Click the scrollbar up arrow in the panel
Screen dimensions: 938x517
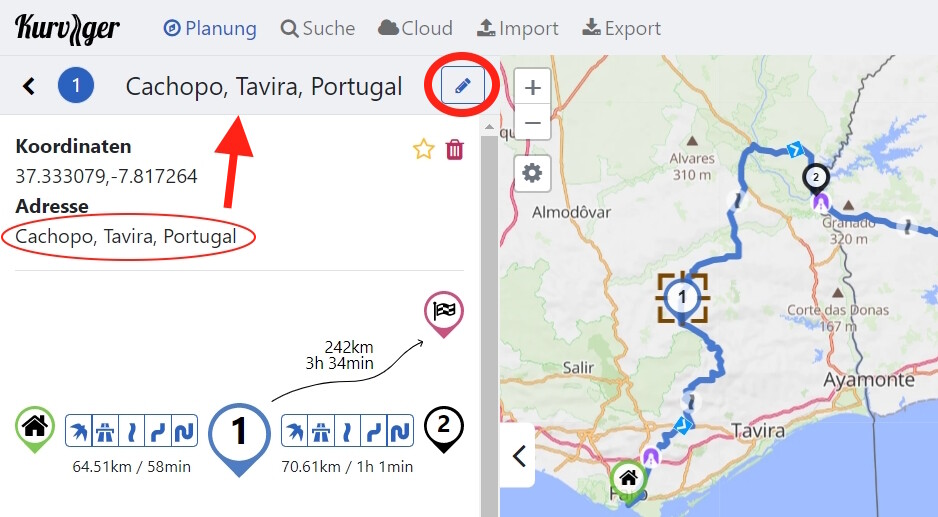point(489,127)
